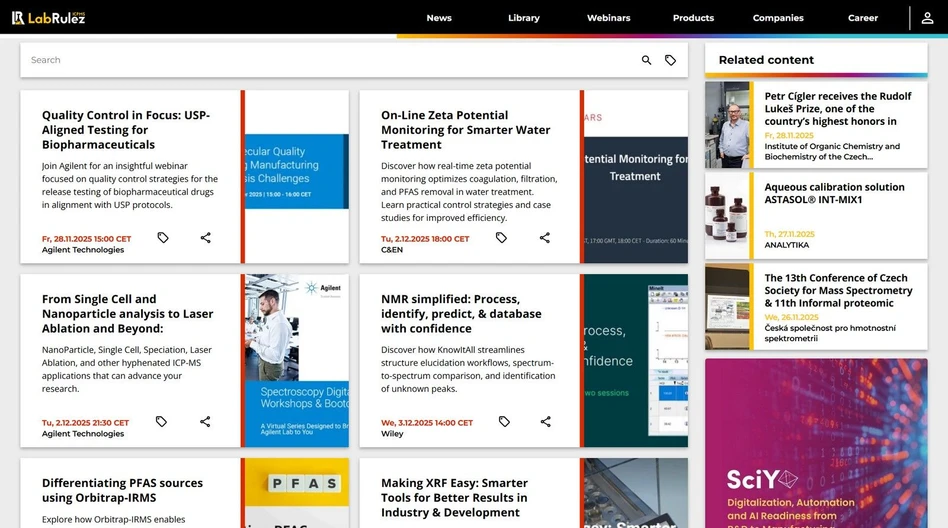The height and width of the screenshot is (528, 948).
Task: Click Agilent Spectroscopy Digital Workshops image
Action: 297,360
